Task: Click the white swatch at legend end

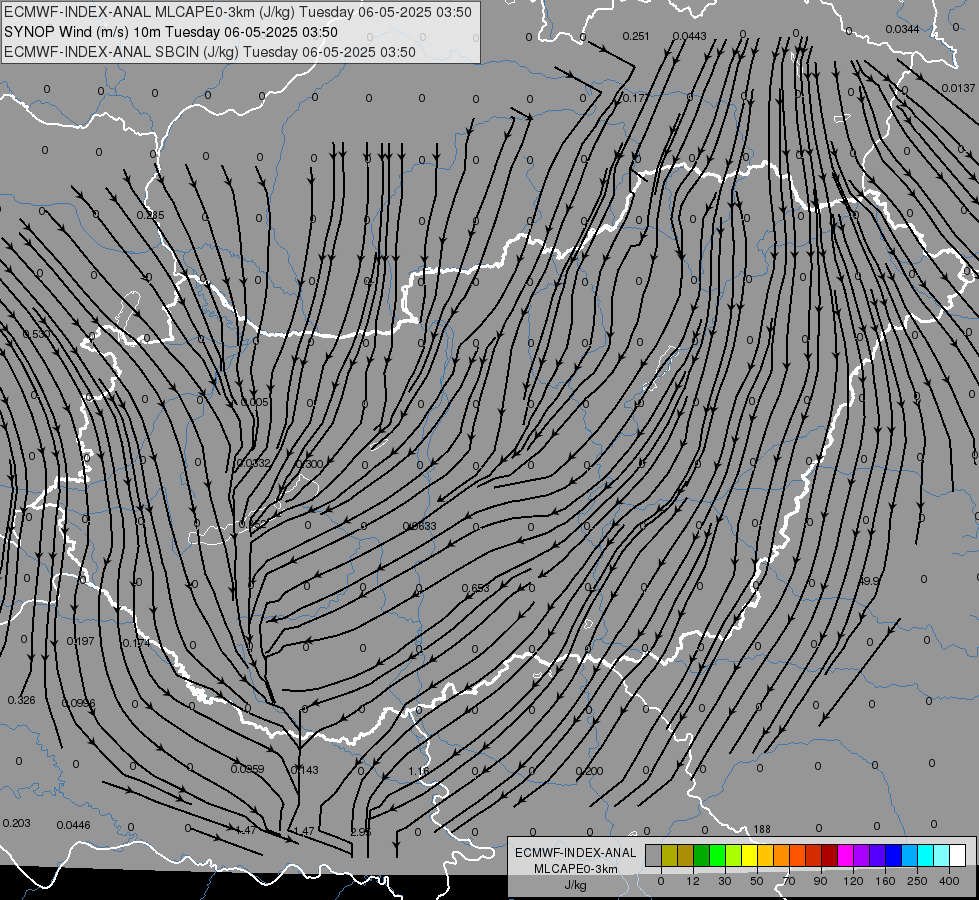Action: click(958, 856)
